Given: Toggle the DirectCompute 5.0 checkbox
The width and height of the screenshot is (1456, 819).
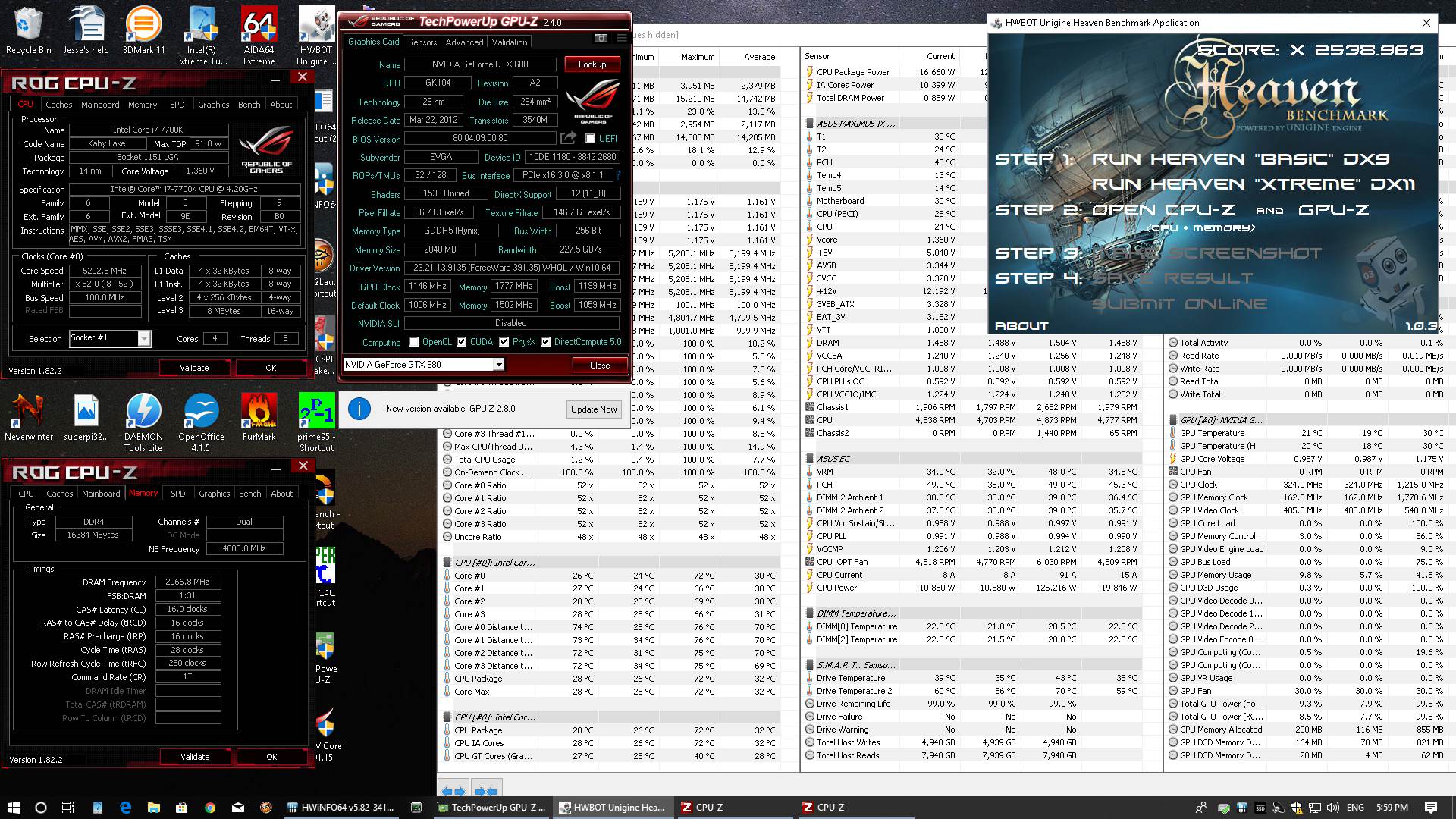Looking at the screenshot, I should tap(545, 342).
